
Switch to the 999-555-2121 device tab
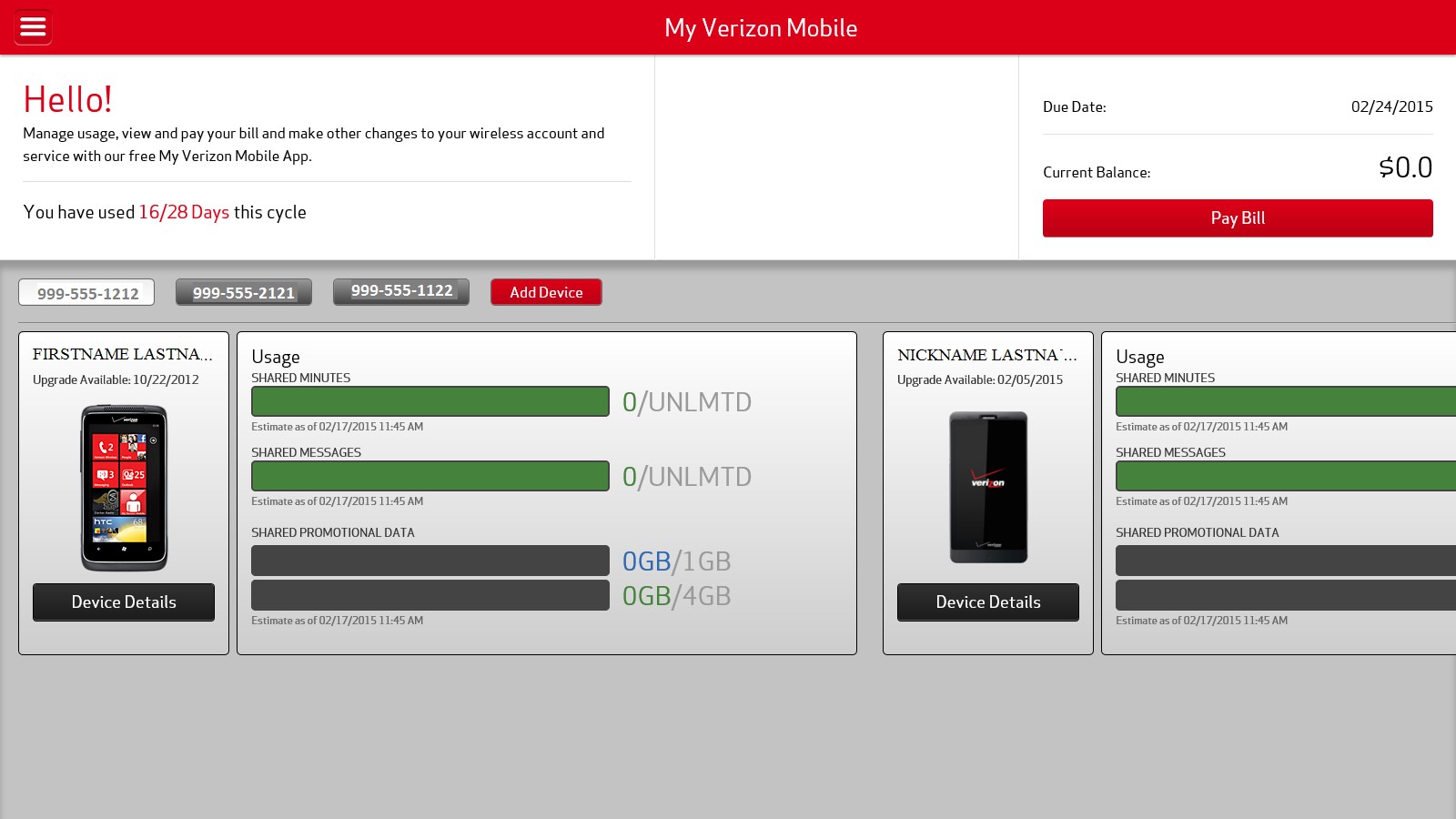click(243, 292)
